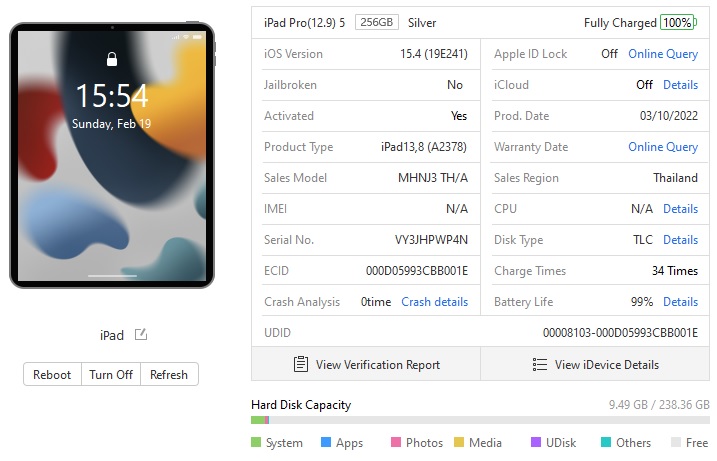Open View iDevice Details

click(595, 364)
